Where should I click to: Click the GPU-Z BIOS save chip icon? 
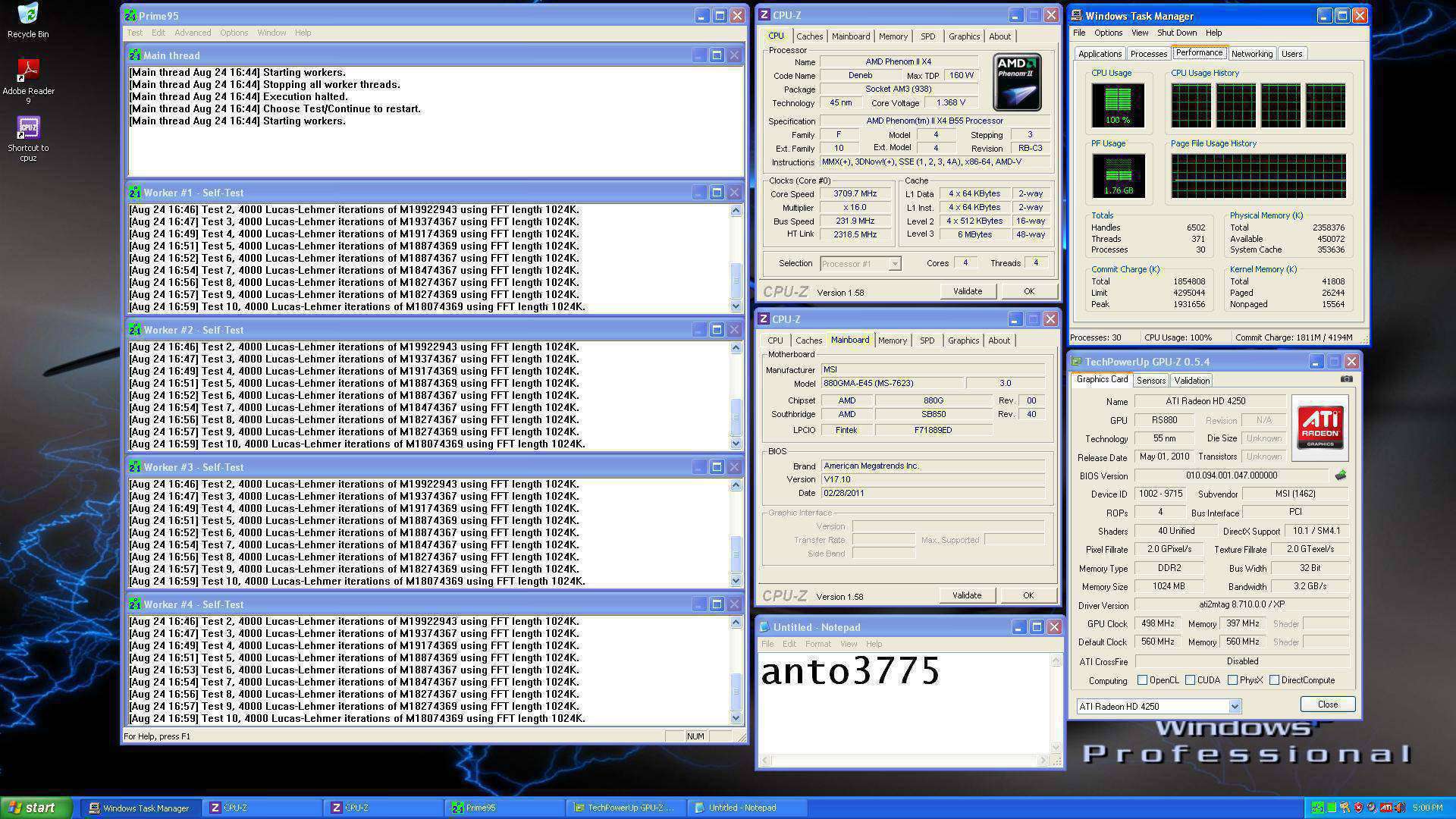click(x=1341, y=475)
